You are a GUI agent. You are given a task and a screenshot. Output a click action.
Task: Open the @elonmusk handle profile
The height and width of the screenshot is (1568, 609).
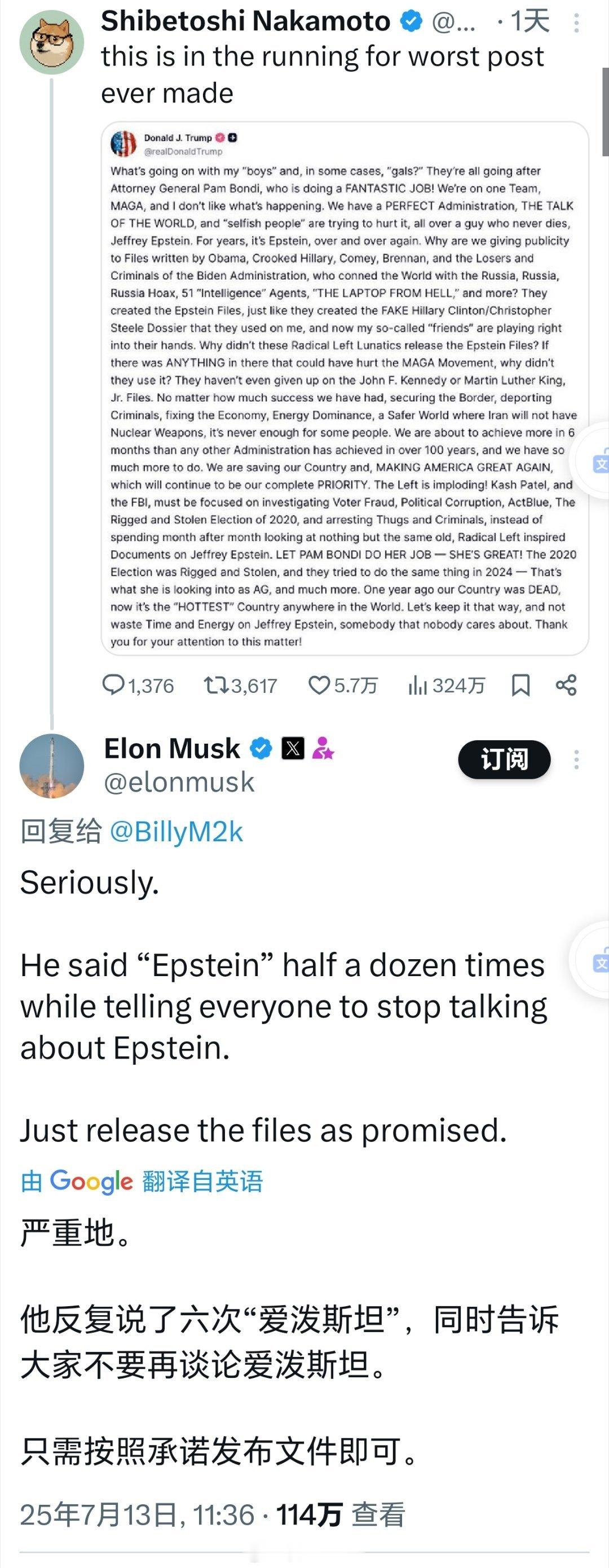(179, 782)
